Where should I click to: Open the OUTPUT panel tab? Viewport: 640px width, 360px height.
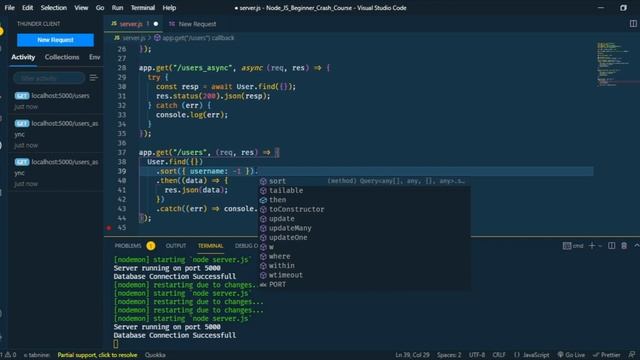176,246
